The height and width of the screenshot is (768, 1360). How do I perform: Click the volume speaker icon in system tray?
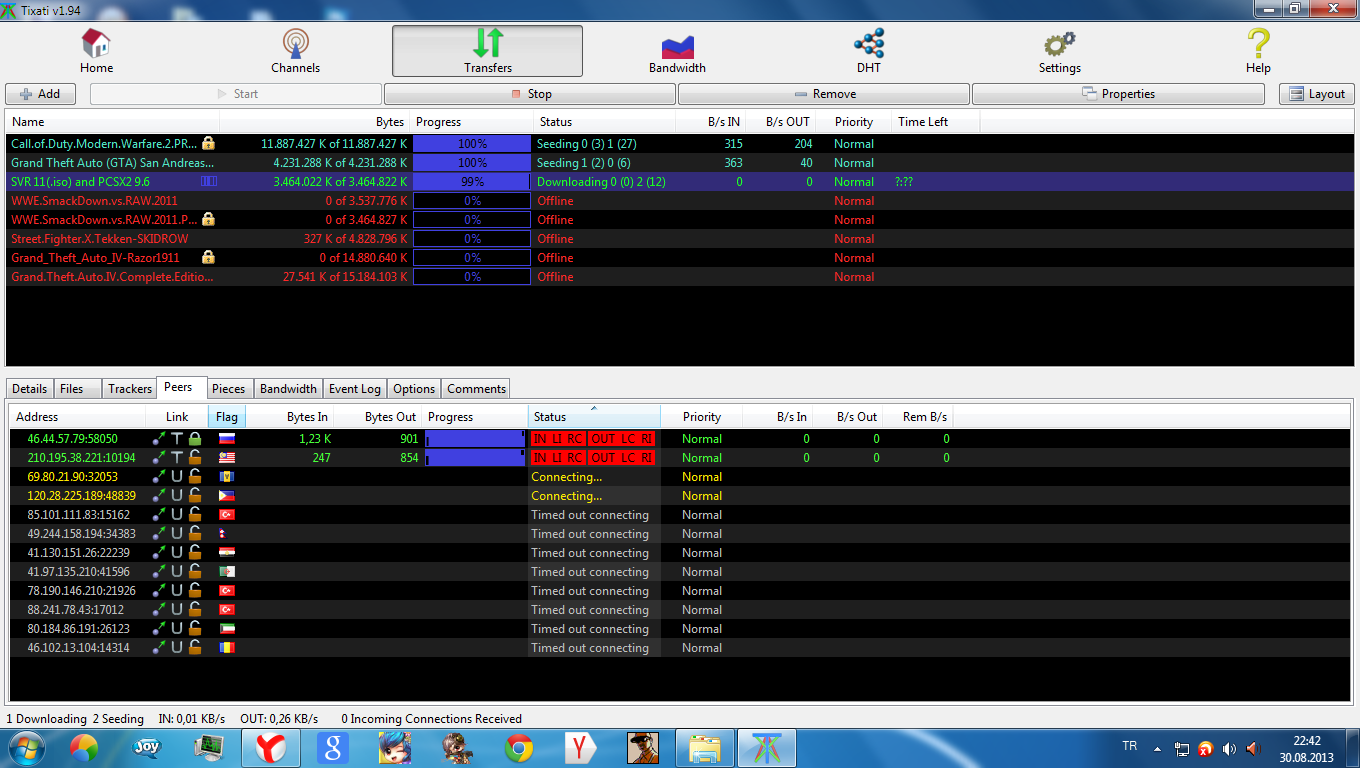pyautogui.click(x=1229, y=748)
